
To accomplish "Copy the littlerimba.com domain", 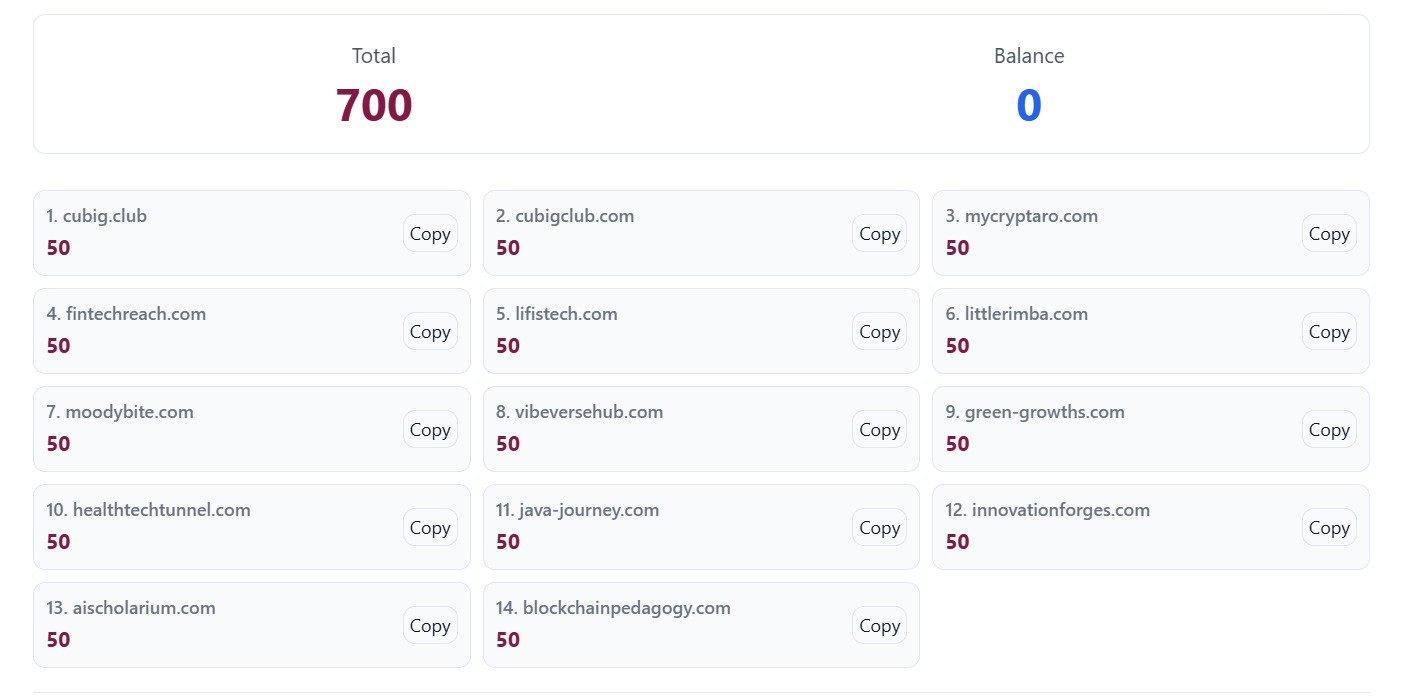I will (x=1328, y=331).
